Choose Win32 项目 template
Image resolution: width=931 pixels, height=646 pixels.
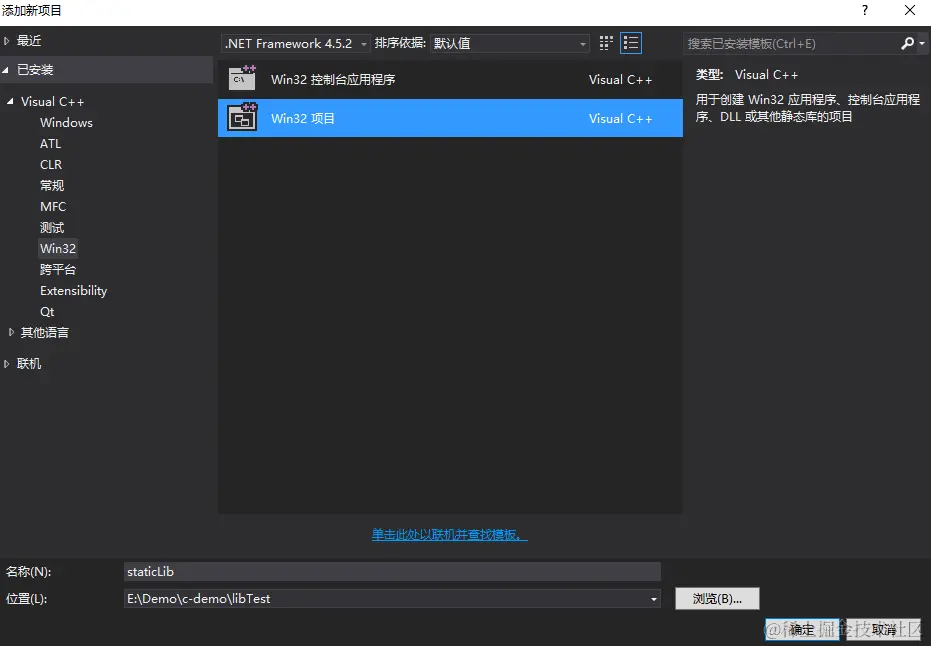450,118
